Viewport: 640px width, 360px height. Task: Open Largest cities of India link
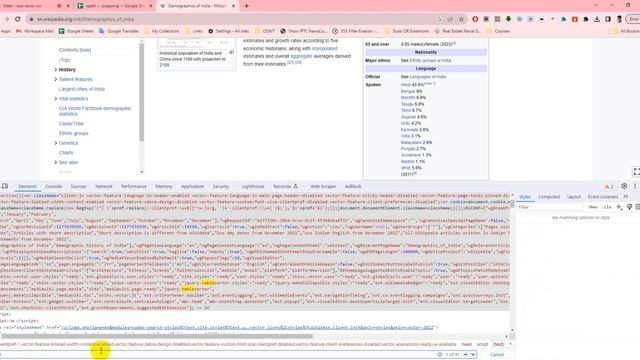(x=82, y=89)
